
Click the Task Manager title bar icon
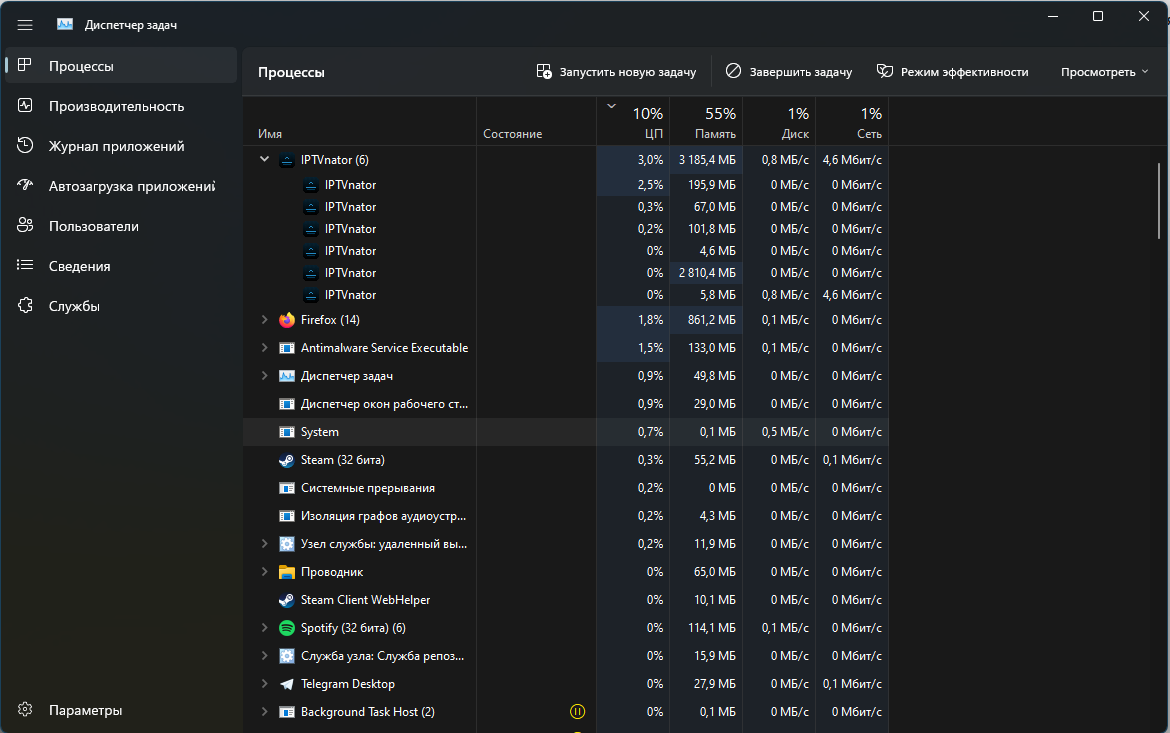point(65,25)
